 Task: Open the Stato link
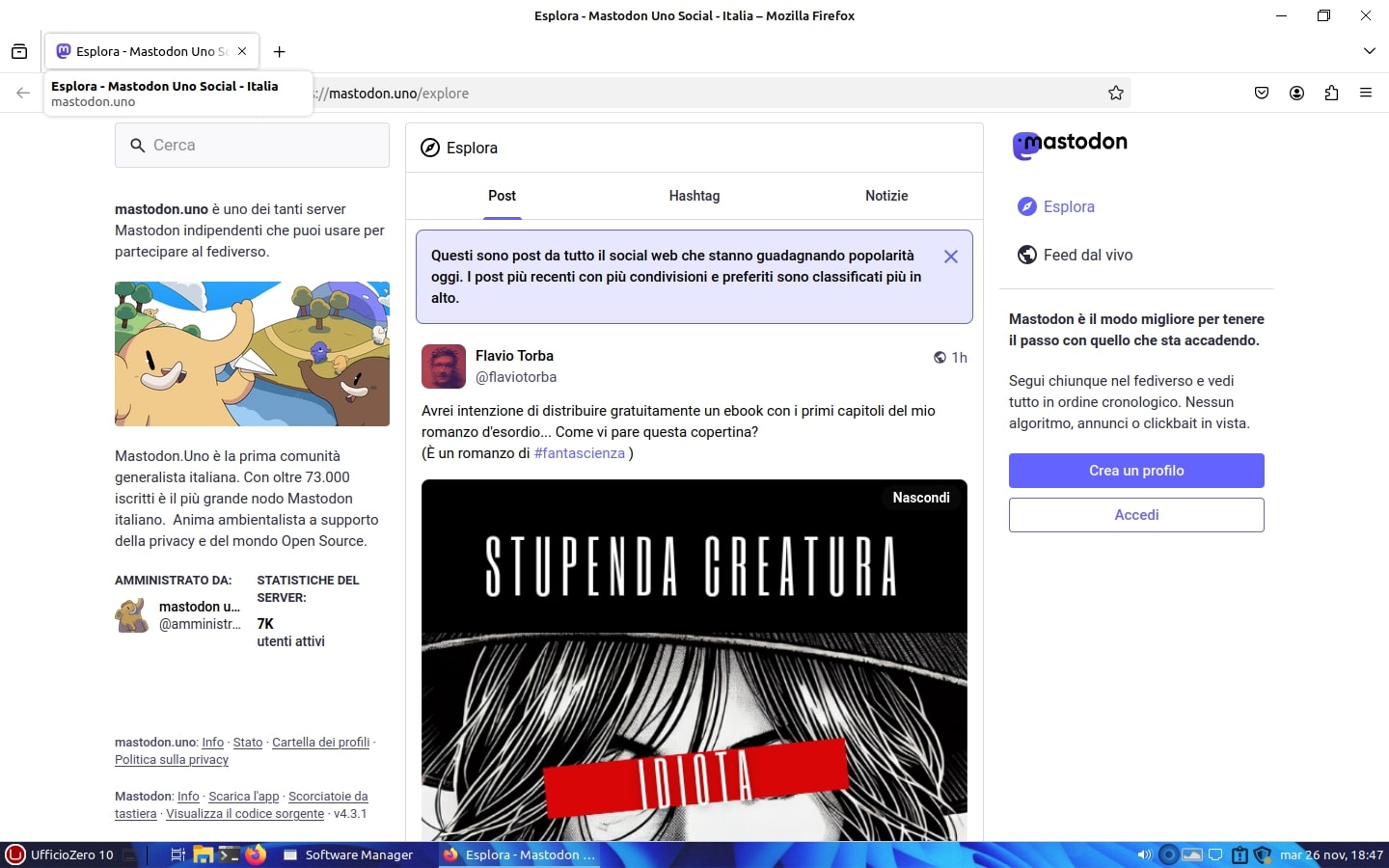click(x=248, y=743)
